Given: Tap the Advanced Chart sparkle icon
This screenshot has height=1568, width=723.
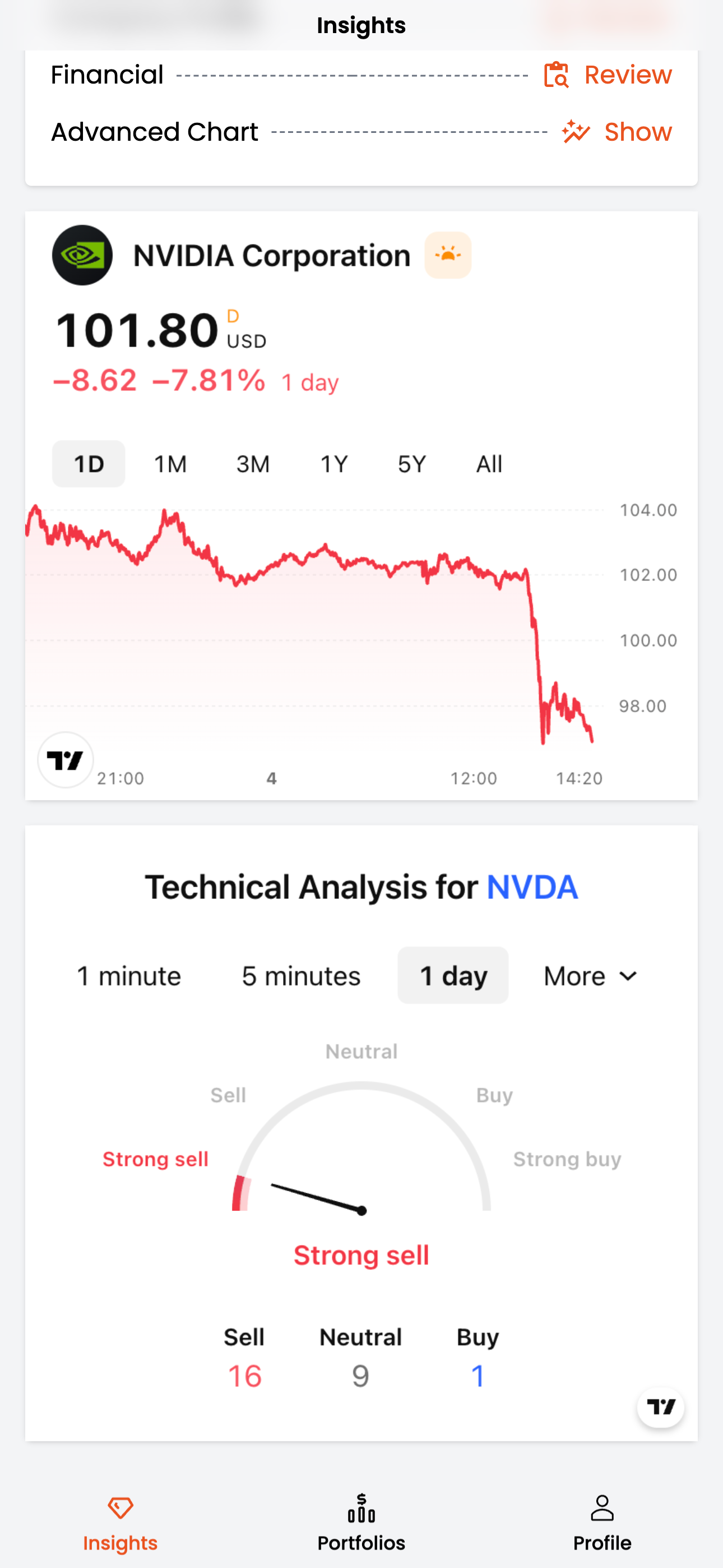Looking at the screenshot, I should (x=576, y=131).
